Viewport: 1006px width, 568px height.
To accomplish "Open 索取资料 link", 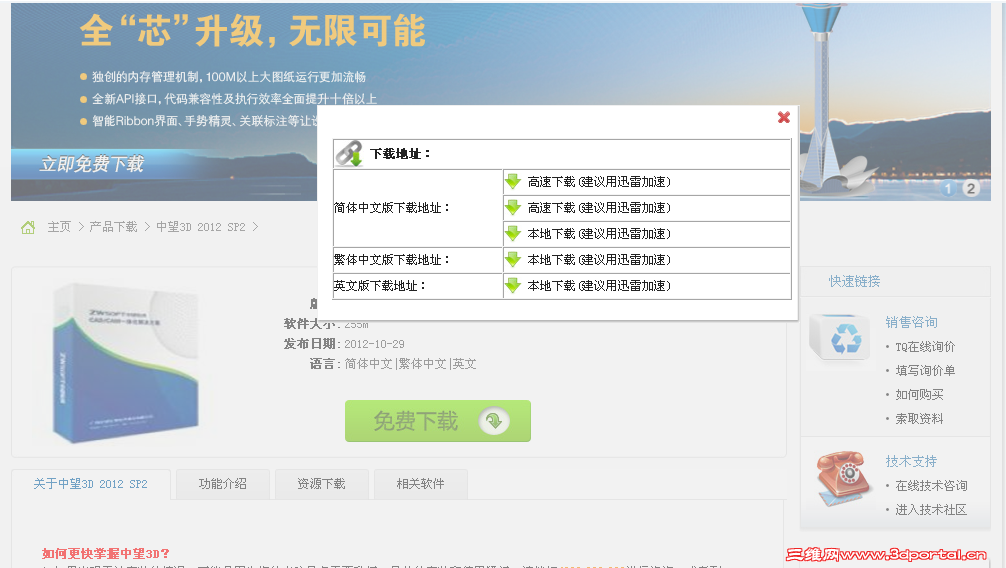I will coord(919,419).
